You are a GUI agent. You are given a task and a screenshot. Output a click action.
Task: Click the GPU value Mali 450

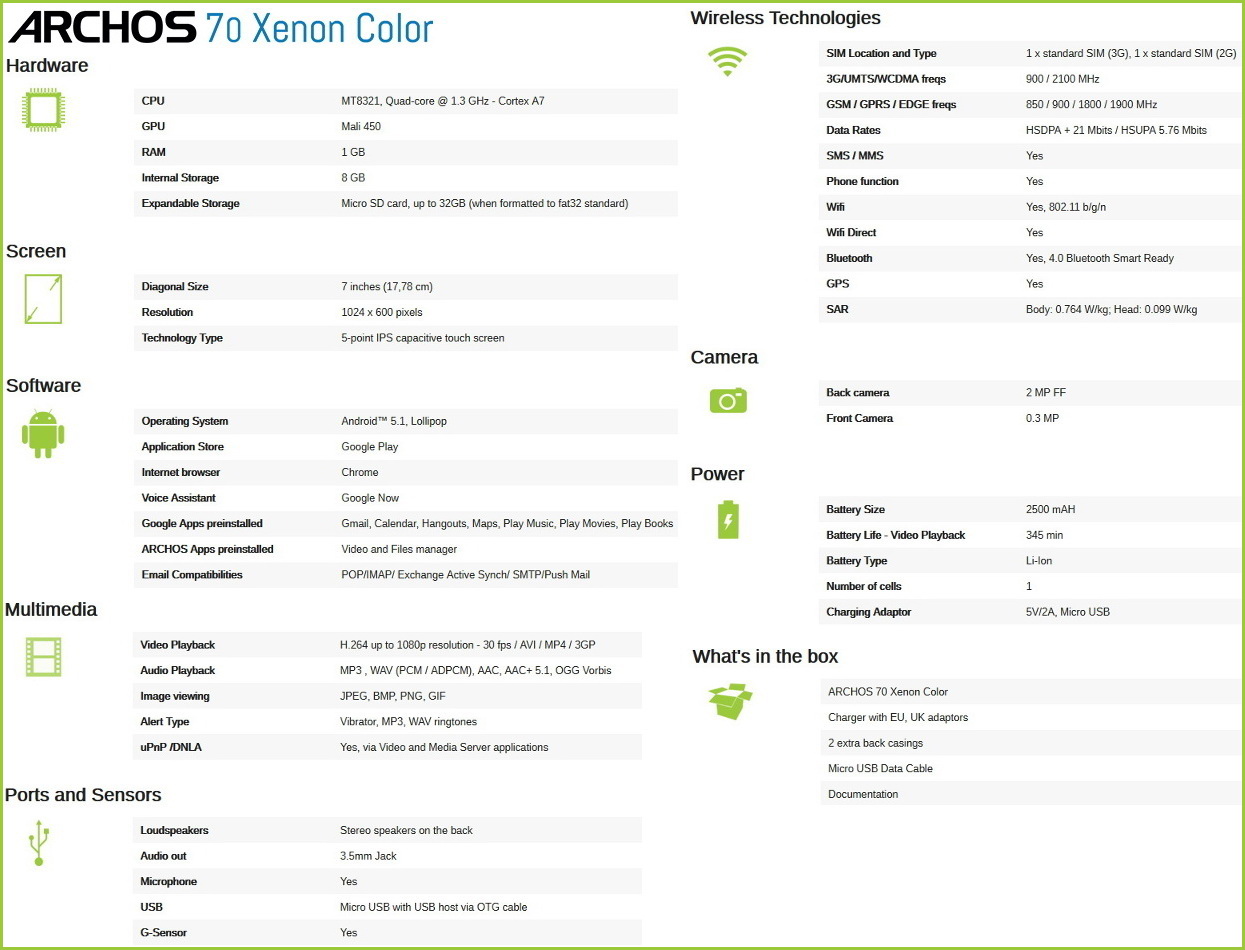tap(361, 127)
